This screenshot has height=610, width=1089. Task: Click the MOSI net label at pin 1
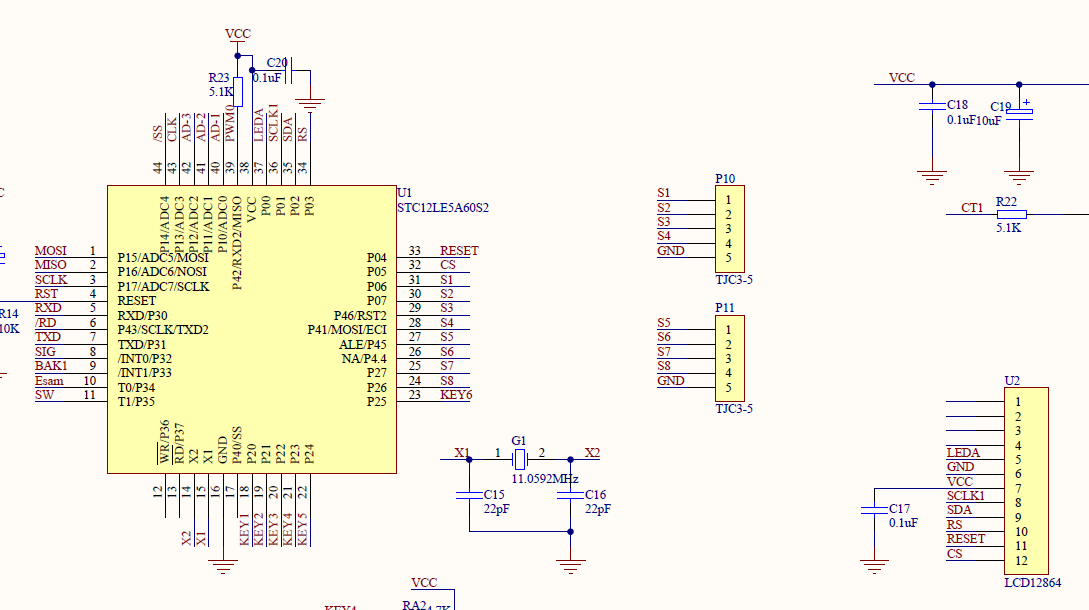coord(51,251)
